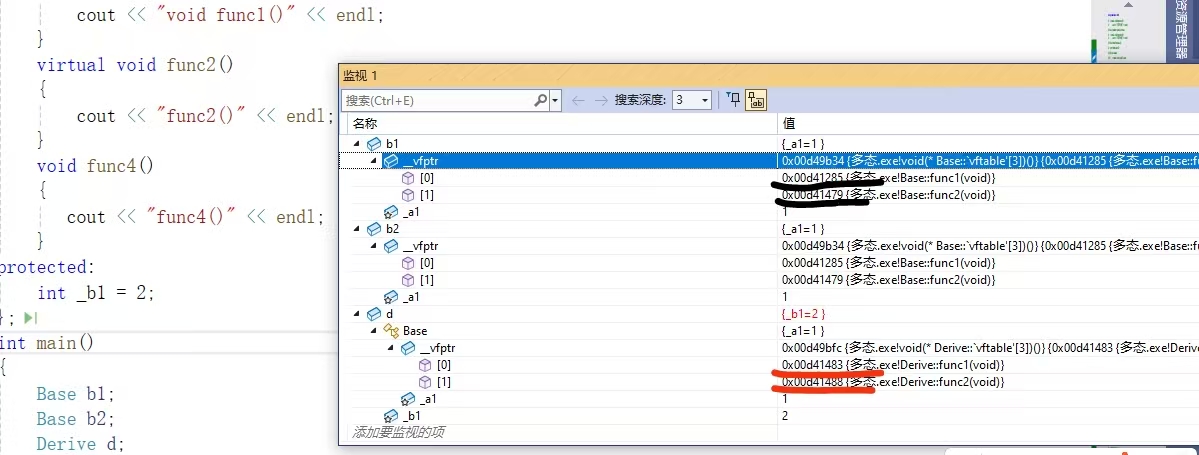Select b1's value cell {_a1=1 }
Screen dimensions: 1199x455
point(803,144)
